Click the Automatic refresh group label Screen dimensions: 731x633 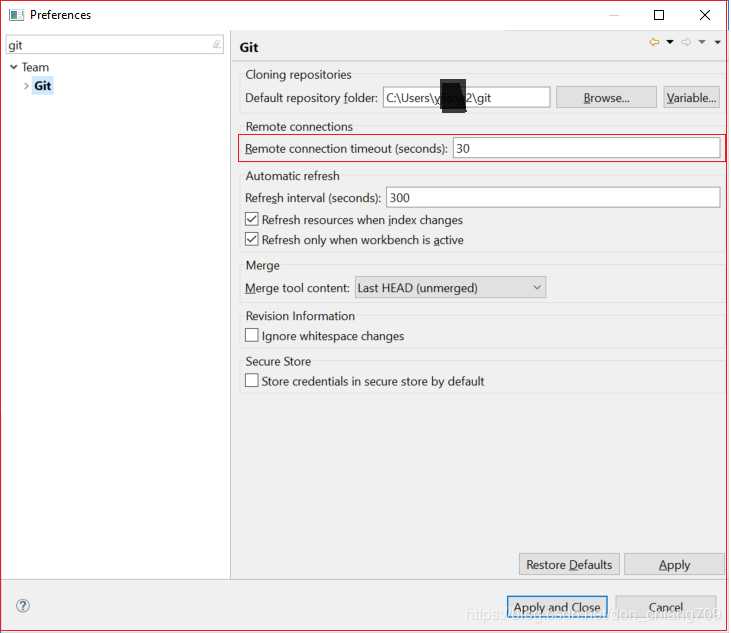[292, 176]
